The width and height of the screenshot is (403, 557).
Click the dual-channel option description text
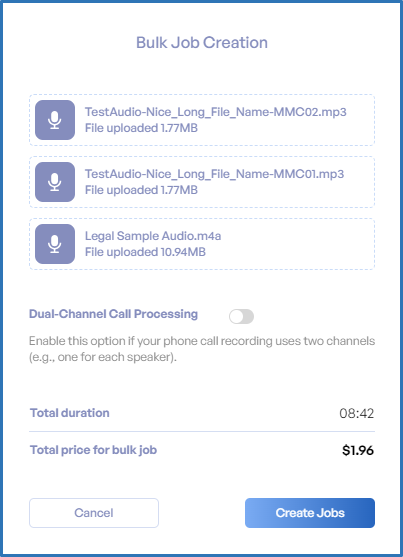202,349
